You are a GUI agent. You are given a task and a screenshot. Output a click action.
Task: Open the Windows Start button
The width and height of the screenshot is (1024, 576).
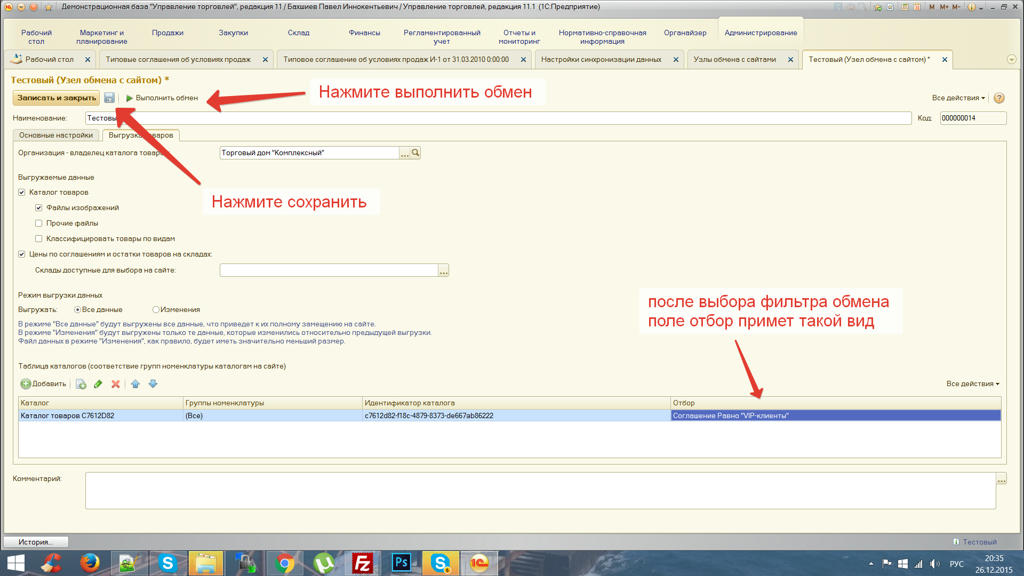15,563
